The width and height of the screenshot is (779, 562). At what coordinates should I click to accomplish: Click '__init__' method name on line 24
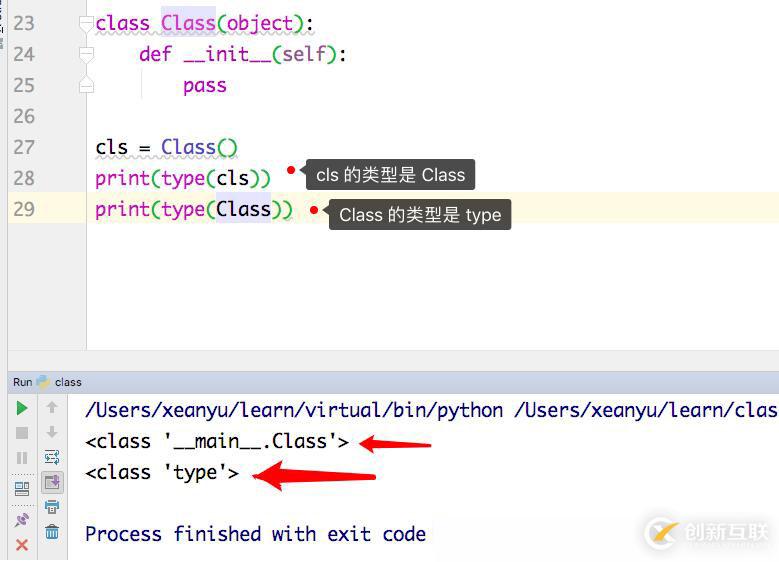[x=228, y=54]
